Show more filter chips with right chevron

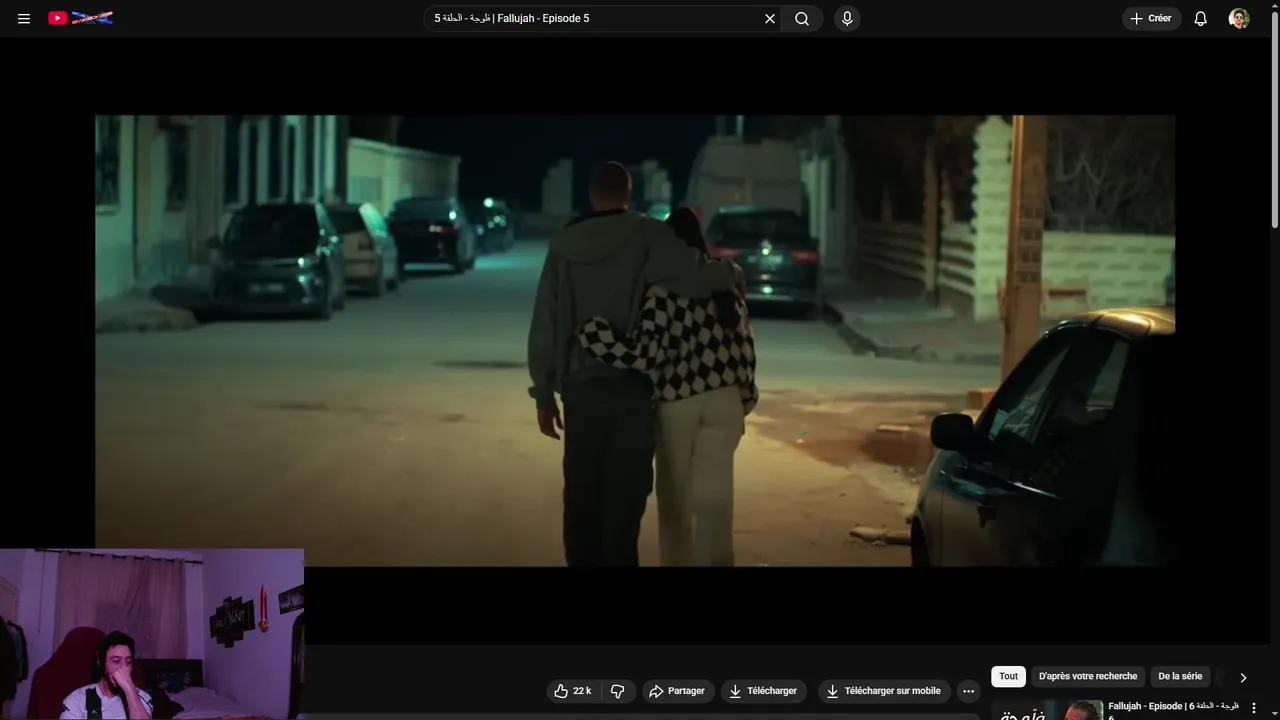pyautogui.click(x=1243, y=677)
